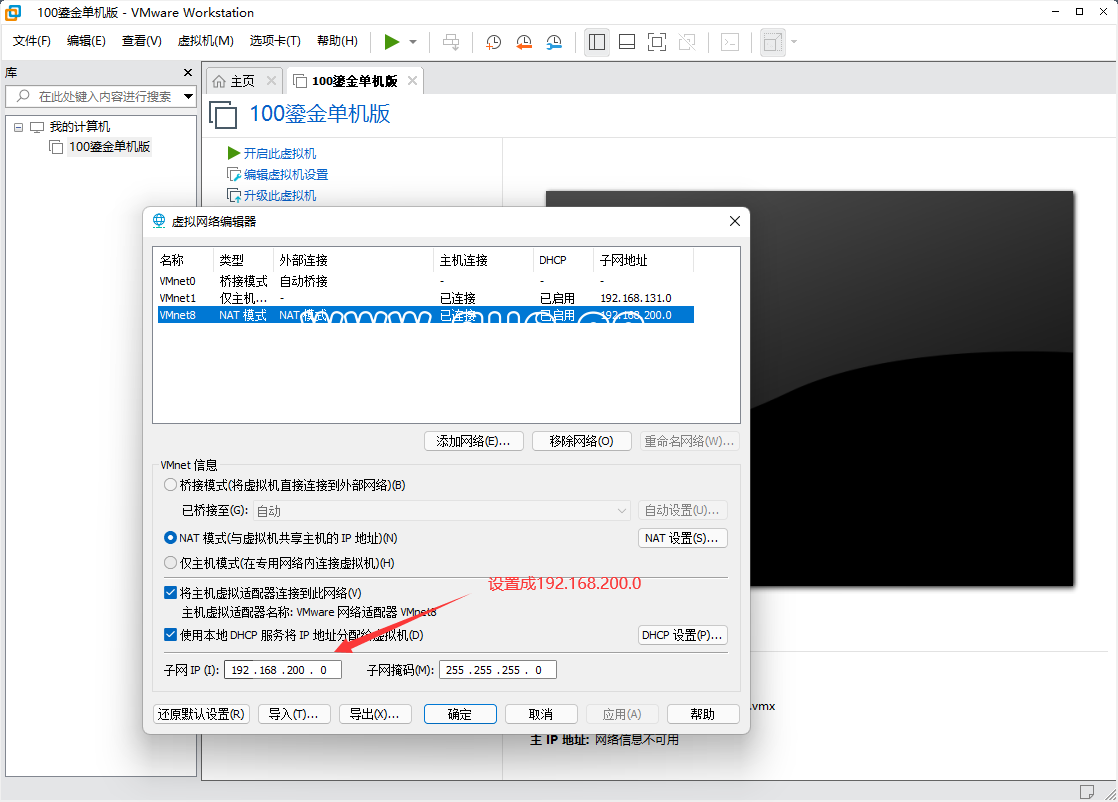This screenshot has height=802, width=1118.
Task: Open the 已桥接至 dropdown
Action: [x=442, y=510]
